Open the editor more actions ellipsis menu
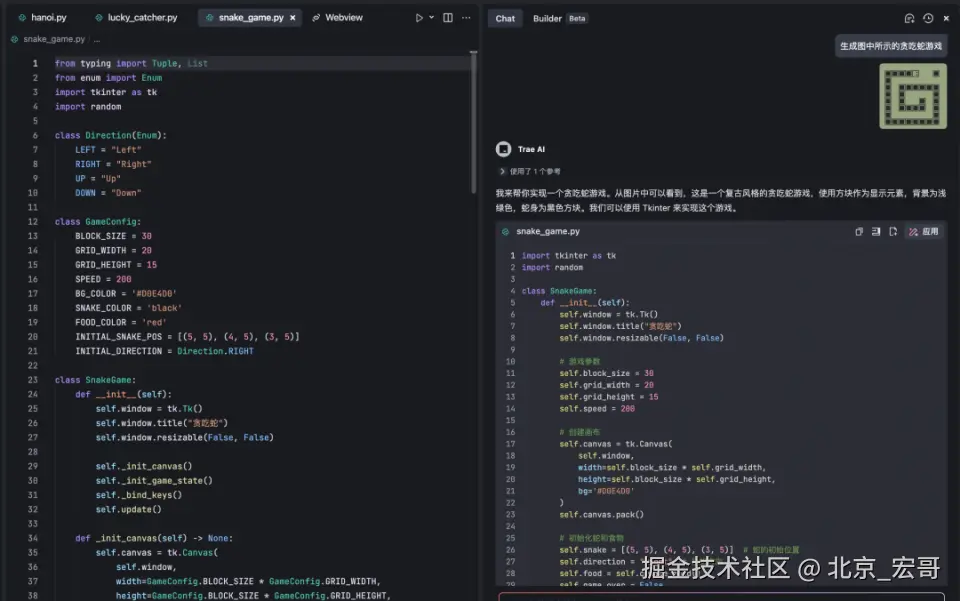 467,18
